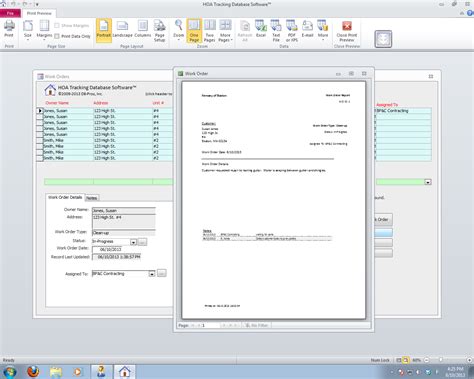Export report to Excel
474x379 pixels.
coord(261,29)
